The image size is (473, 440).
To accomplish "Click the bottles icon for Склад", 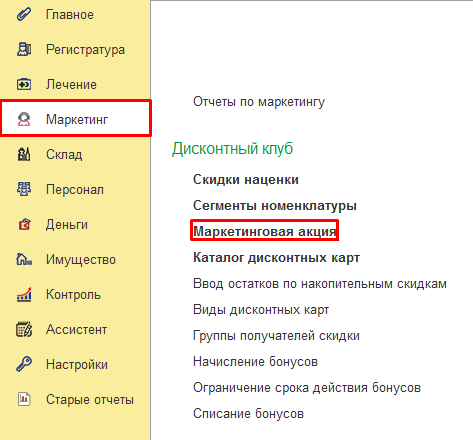I will coord(24,154).
